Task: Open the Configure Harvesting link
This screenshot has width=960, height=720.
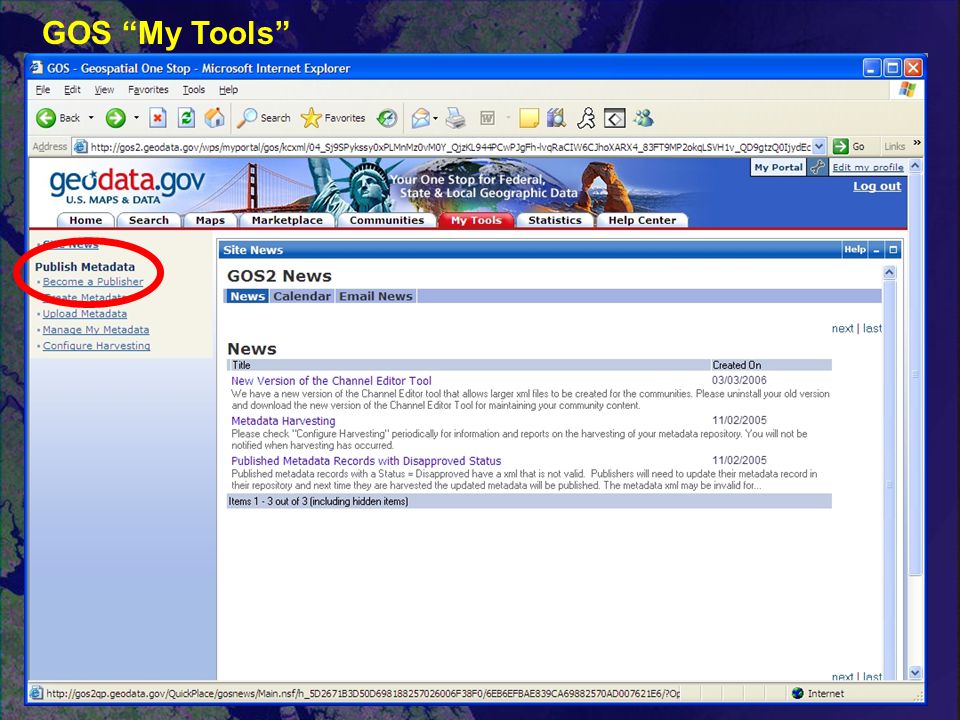Action: 96,345
